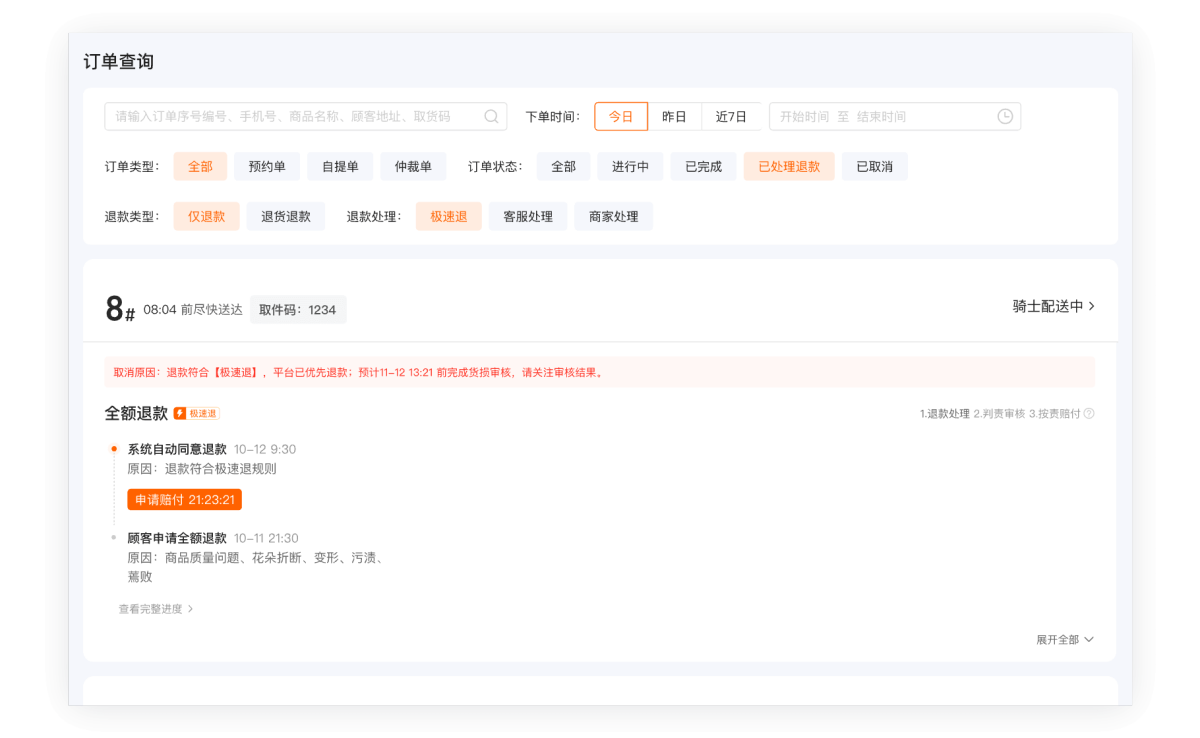Switch refund type to 退货退款
Screen dimensions: 1200x738
[x=287, y=216]
